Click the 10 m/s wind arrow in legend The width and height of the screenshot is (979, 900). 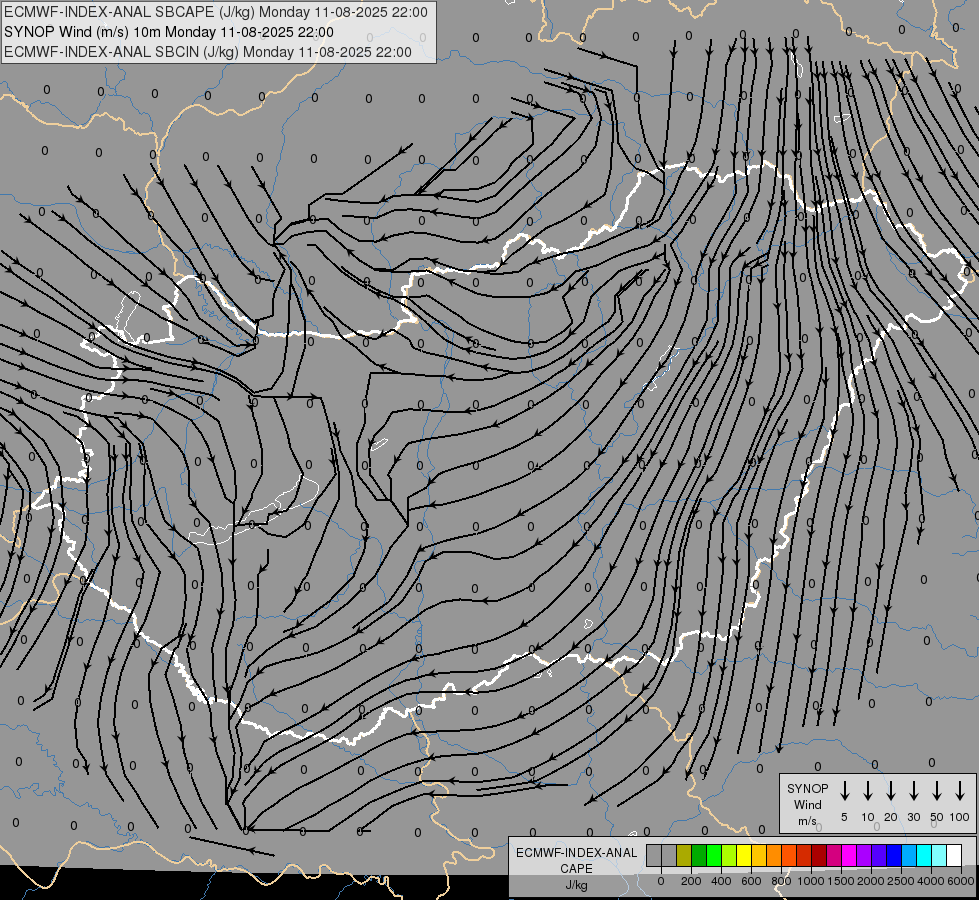tap(868, 791)
